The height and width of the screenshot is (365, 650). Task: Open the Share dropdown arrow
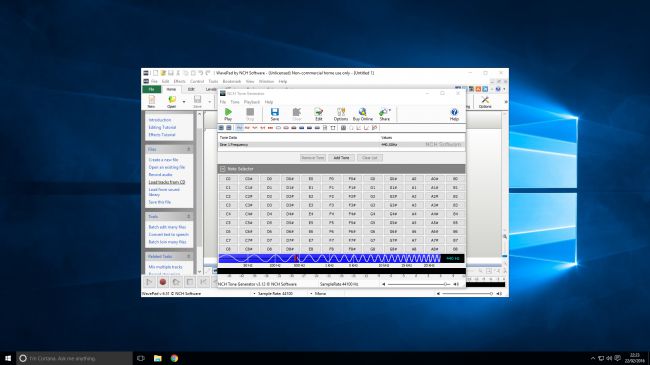[x=390, y=111]
